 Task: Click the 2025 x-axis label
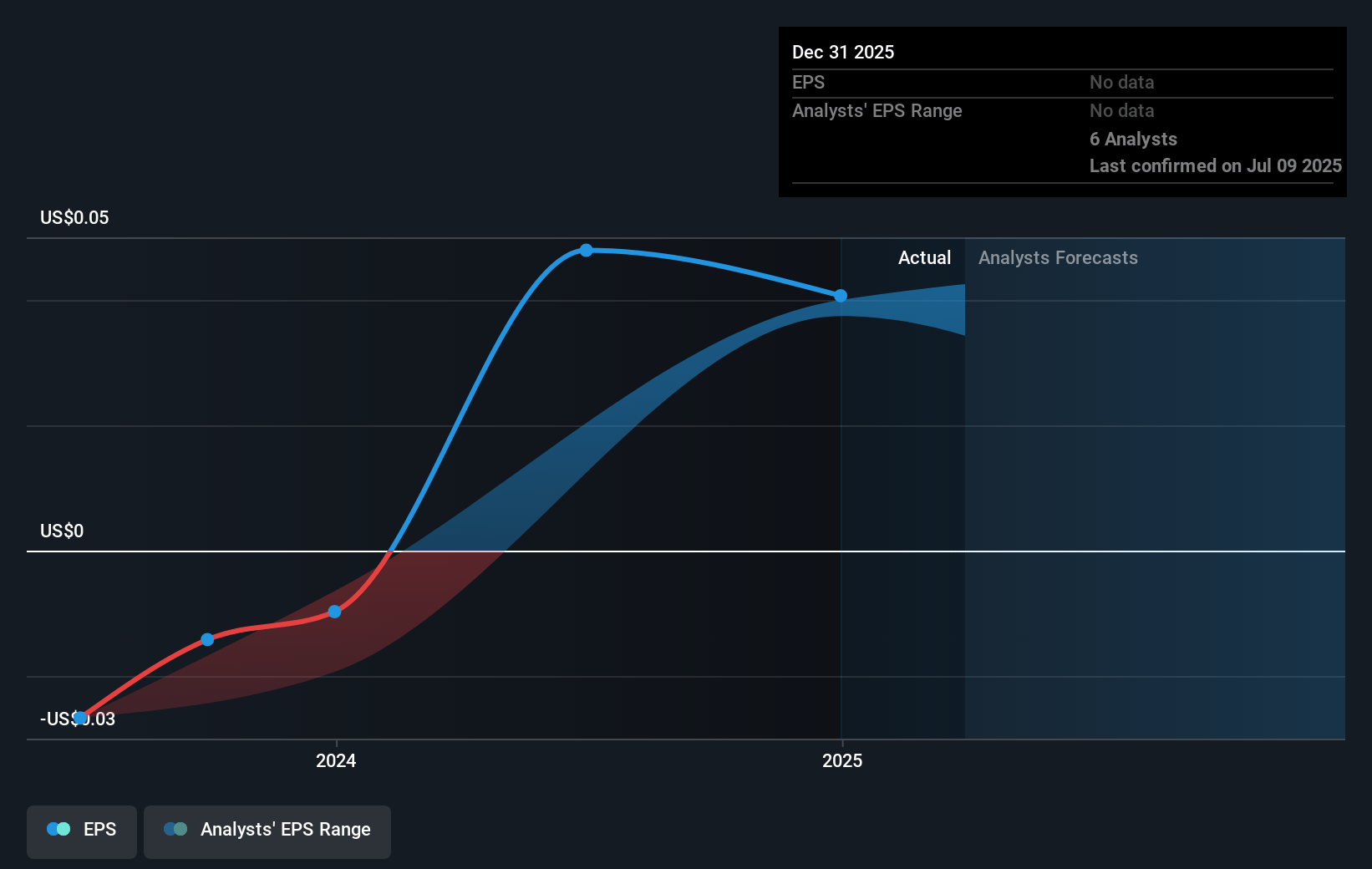coord(842,760)
